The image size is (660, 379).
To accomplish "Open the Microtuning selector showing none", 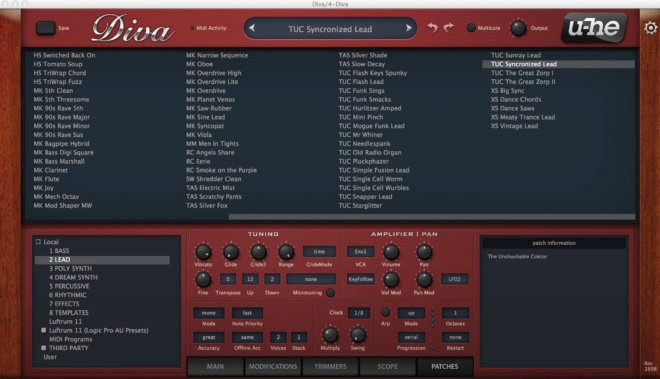I will 311,279.
